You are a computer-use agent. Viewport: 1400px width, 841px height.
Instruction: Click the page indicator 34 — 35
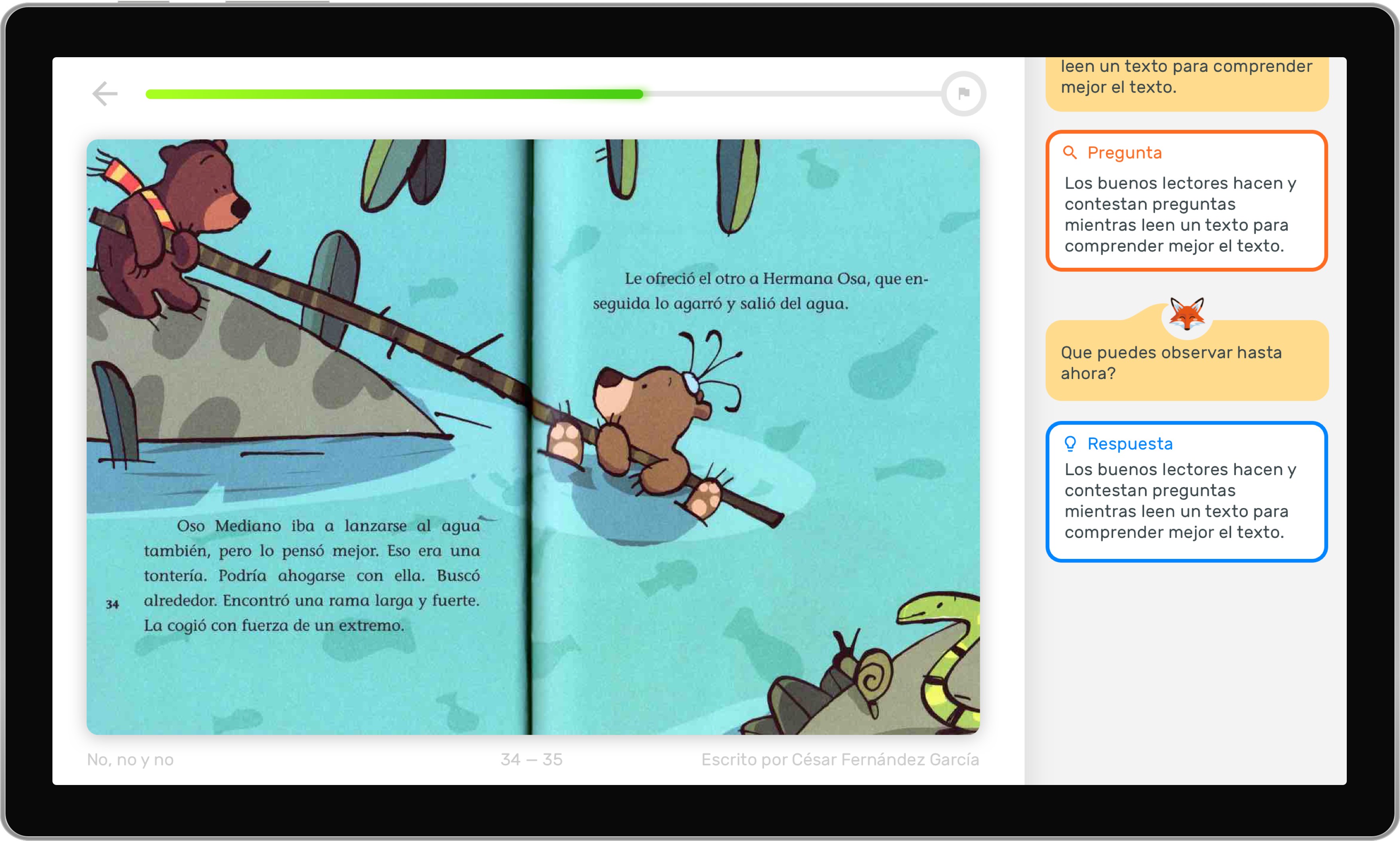[532, 760]
